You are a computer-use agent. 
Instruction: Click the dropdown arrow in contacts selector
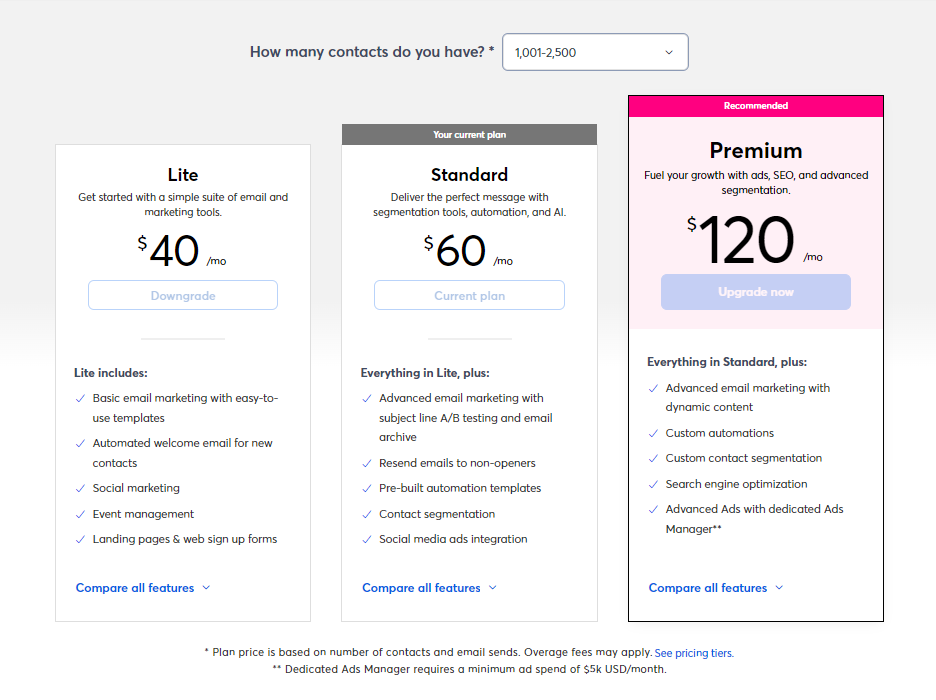click(x=669, y=53)
